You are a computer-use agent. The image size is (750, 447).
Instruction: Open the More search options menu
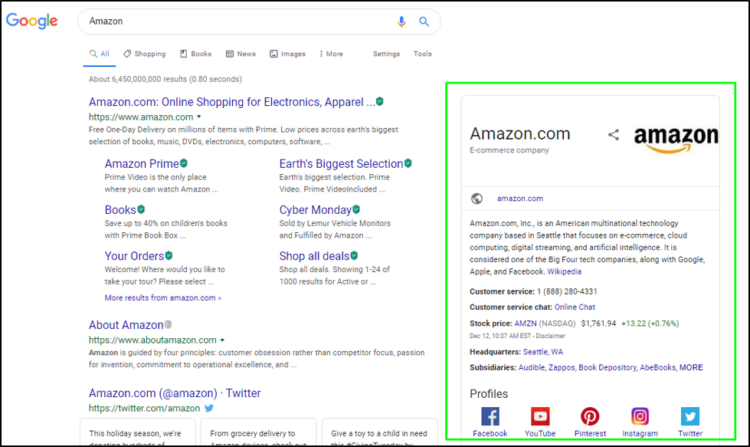tap(331, 54)
